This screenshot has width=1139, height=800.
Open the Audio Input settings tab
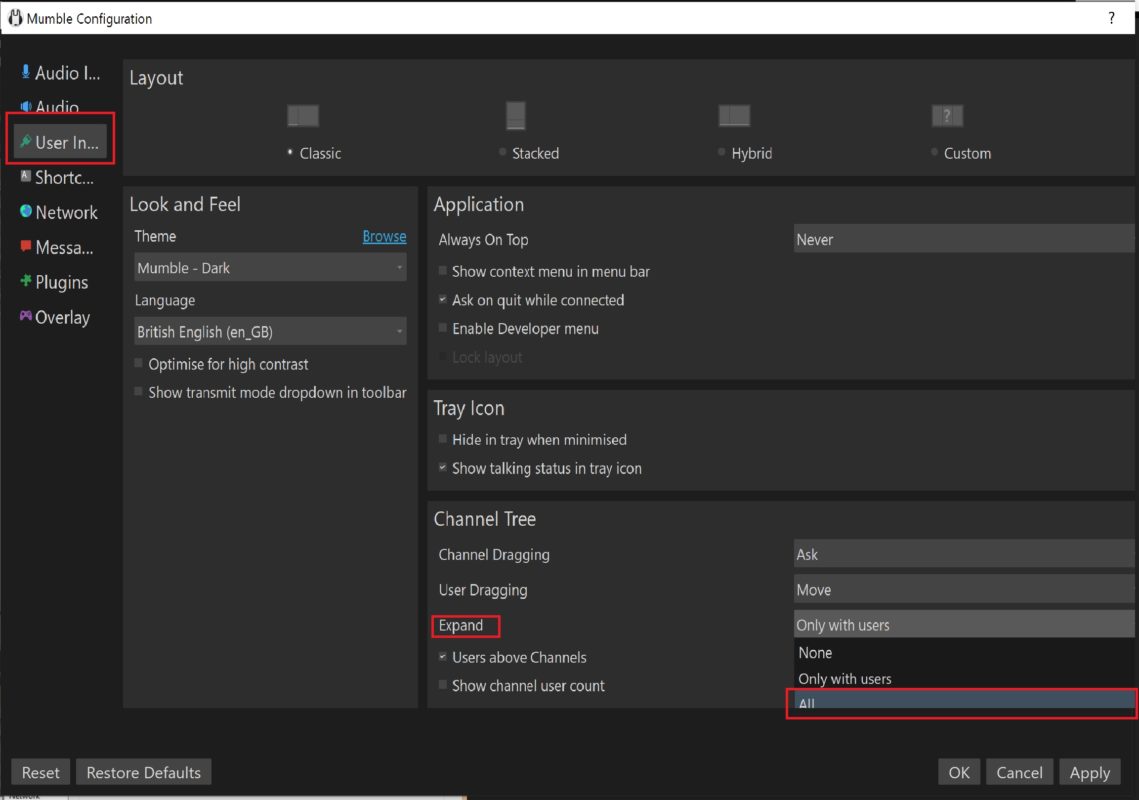click(x=60, y=72)
